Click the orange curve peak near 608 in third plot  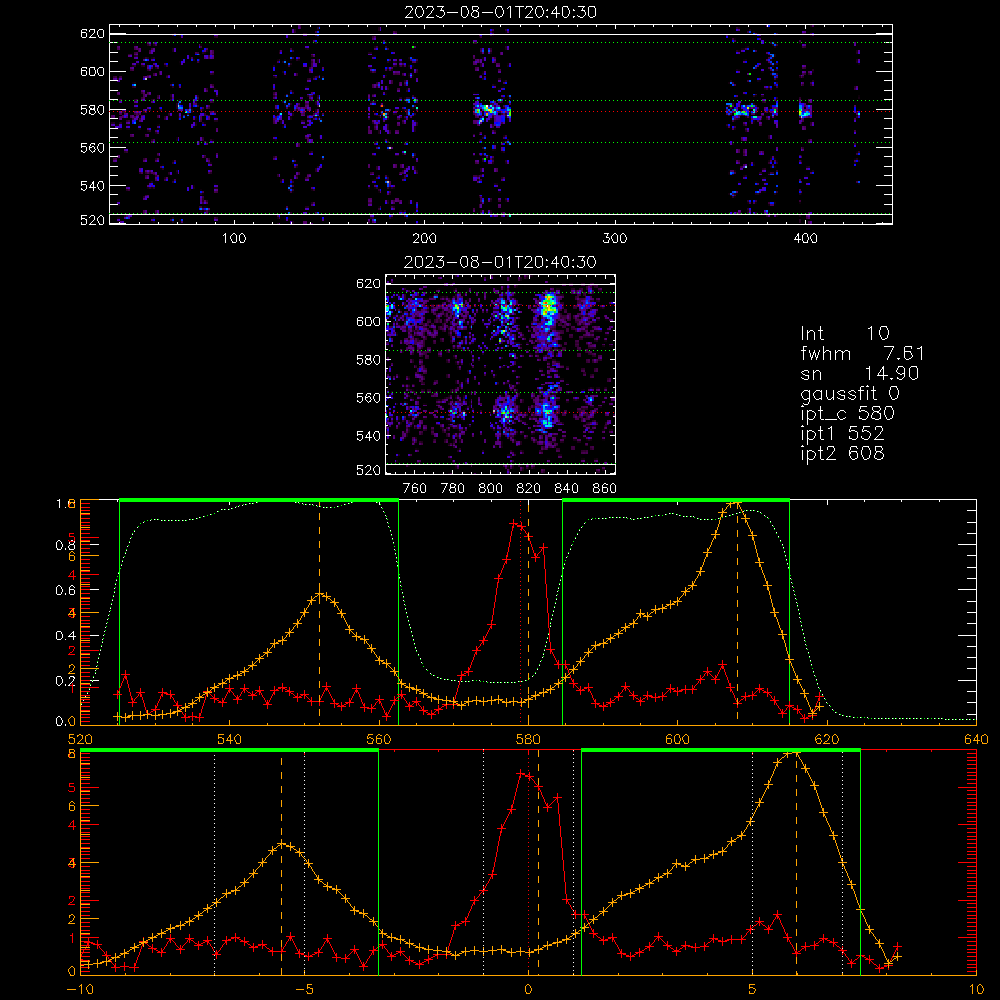(733, 504)
